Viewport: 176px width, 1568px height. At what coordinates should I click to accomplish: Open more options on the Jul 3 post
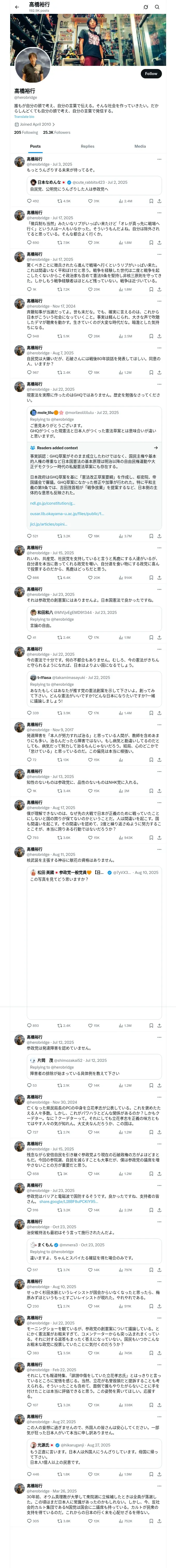point(159,159)
